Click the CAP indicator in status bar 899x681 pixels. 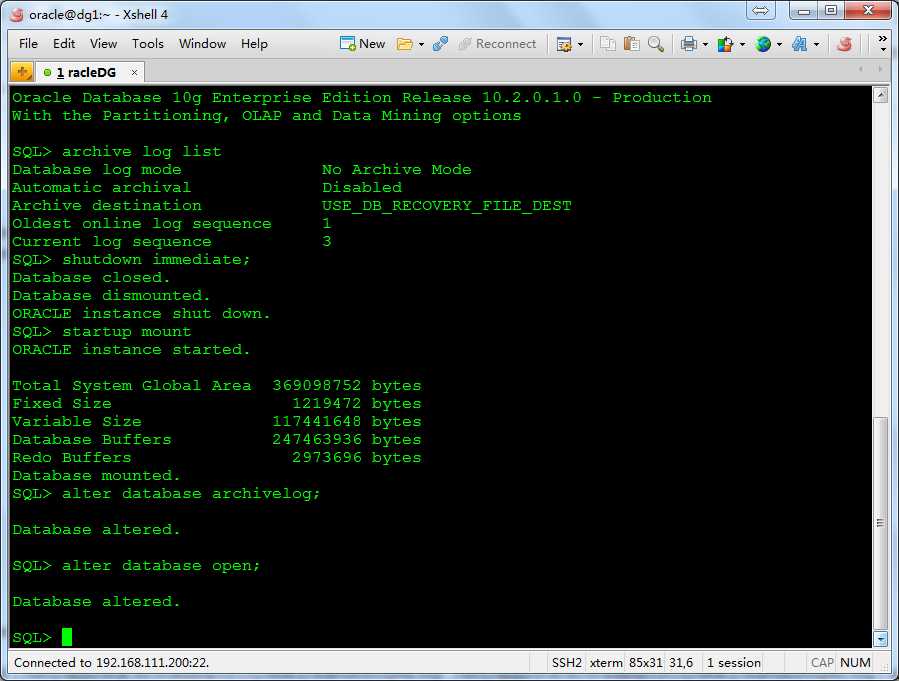click(x=822, y=663)
